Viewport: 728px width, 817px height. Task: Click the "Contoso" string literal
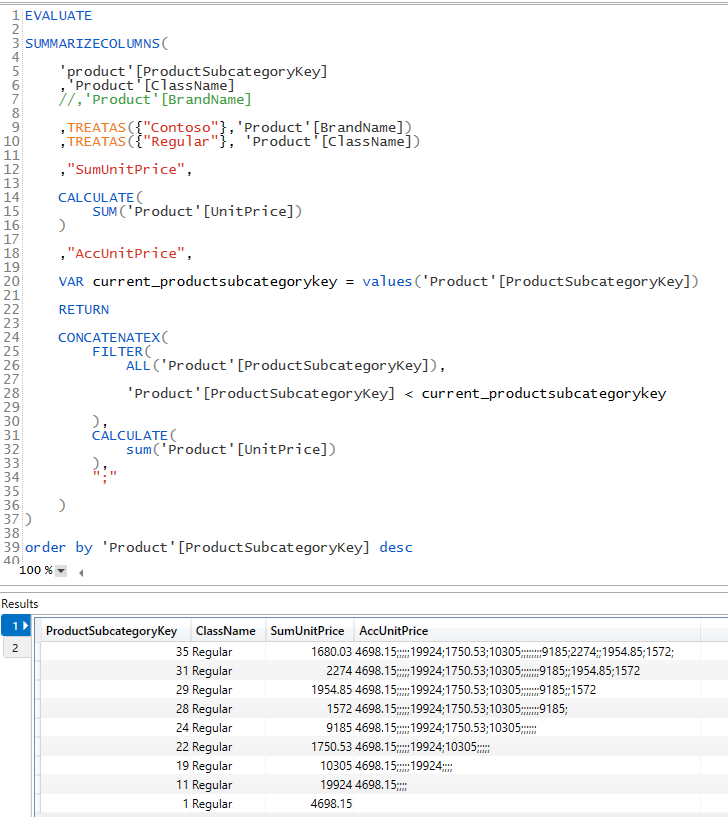tap(181, 127)
